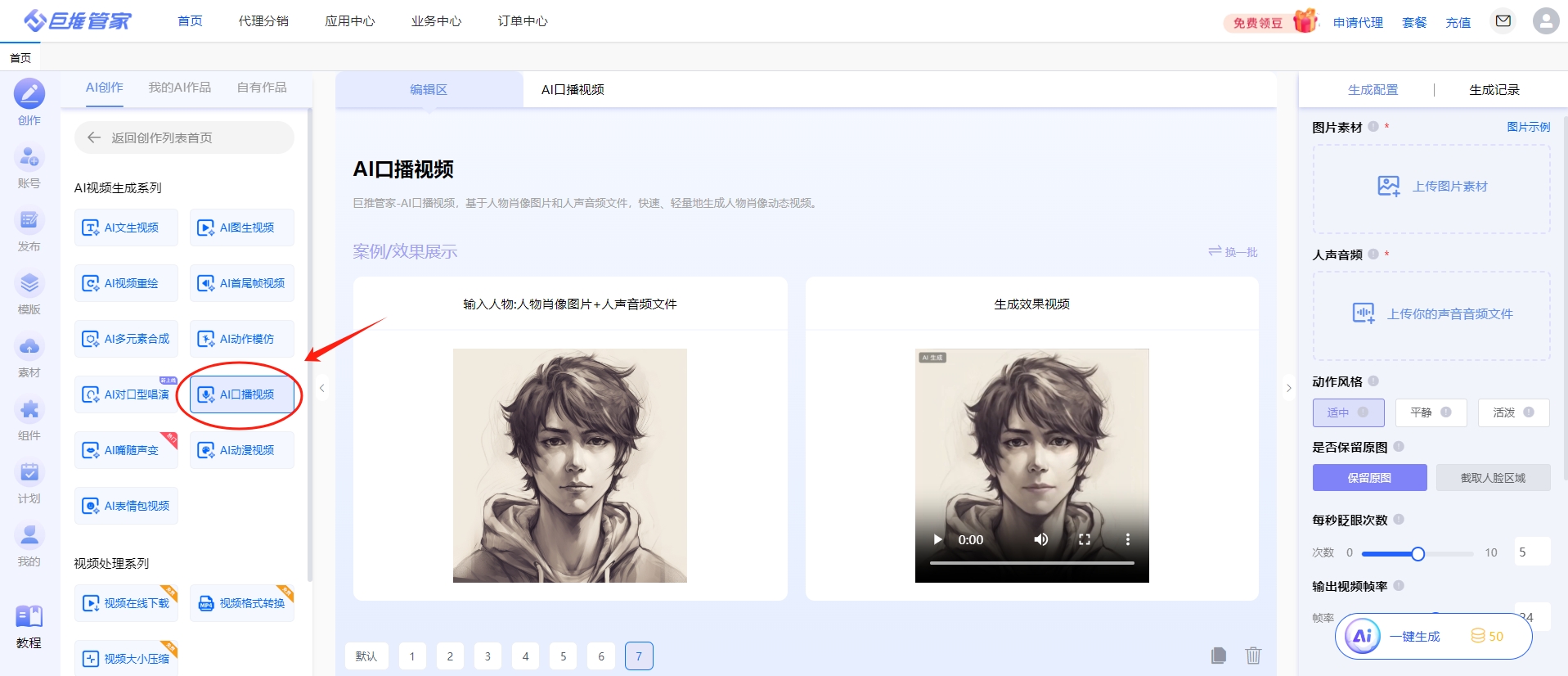Upload audio via 上传你的声音音频文件 area

point(1431,315)
